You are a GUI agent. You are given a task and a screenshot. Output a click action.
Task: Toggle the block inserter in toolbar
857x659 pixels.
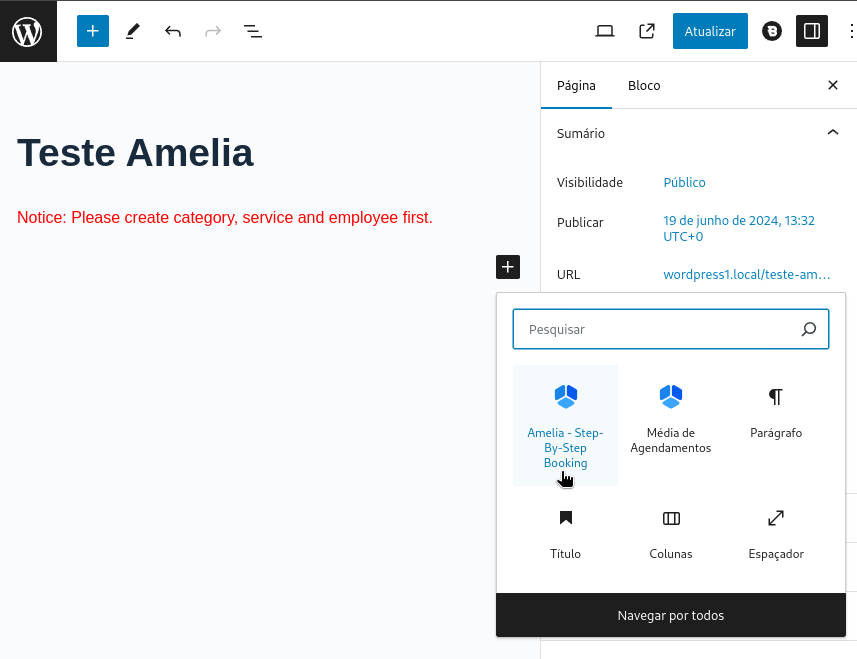point(93,31)
